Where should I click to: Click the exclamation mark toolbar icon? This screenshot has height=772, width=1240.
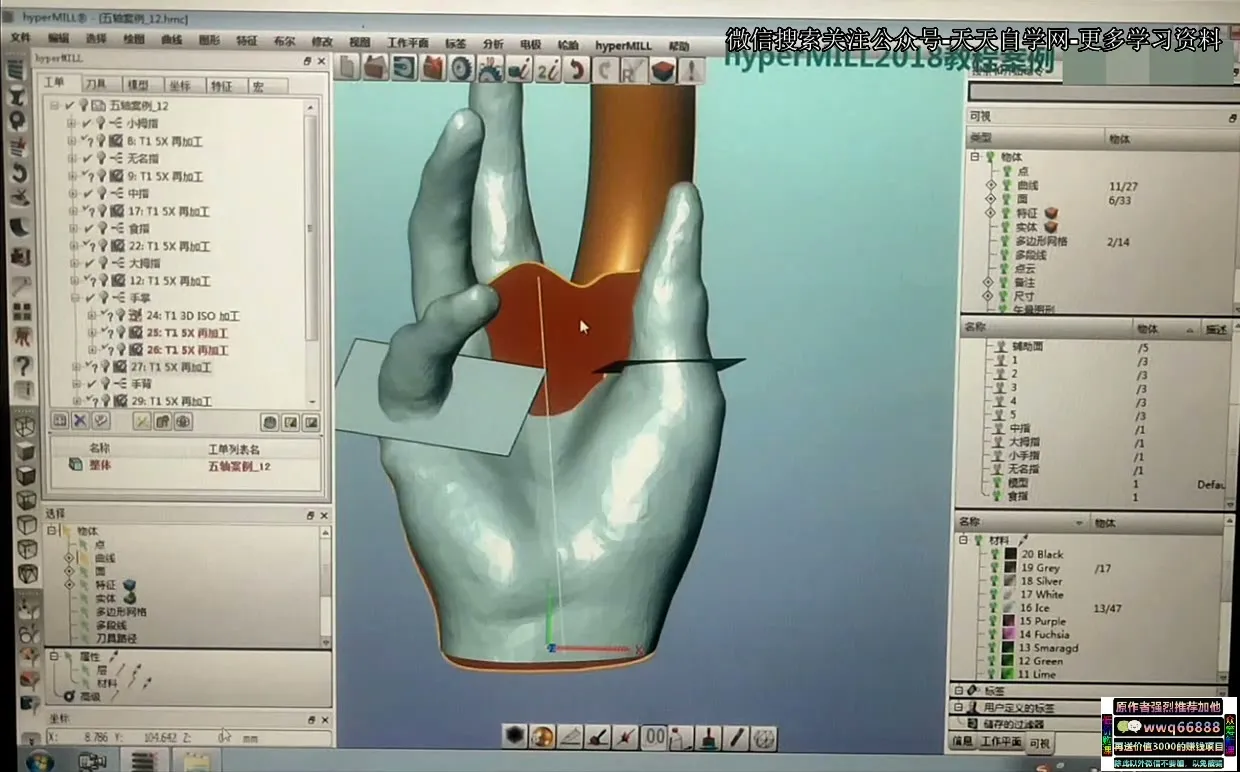coord(691,69)
